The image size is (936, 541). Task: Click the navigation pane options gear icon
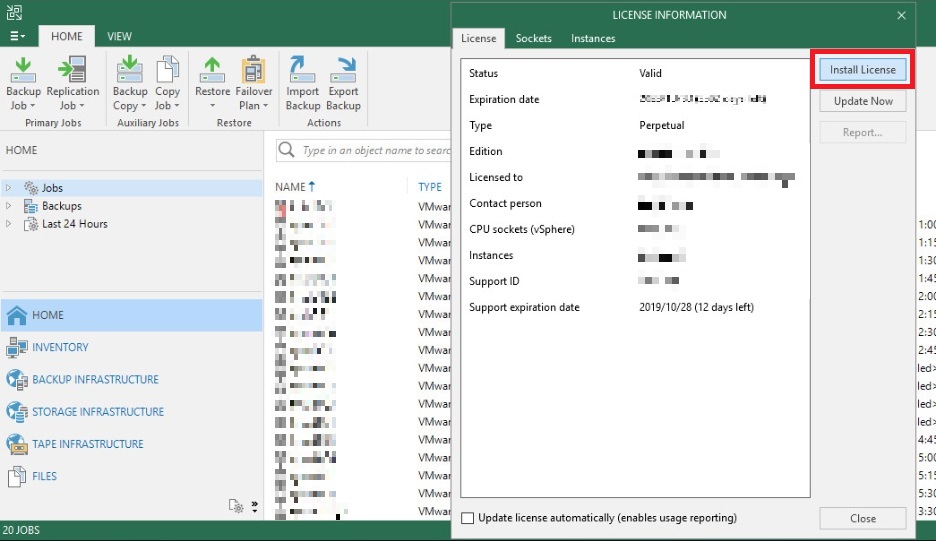pos(236,506)
